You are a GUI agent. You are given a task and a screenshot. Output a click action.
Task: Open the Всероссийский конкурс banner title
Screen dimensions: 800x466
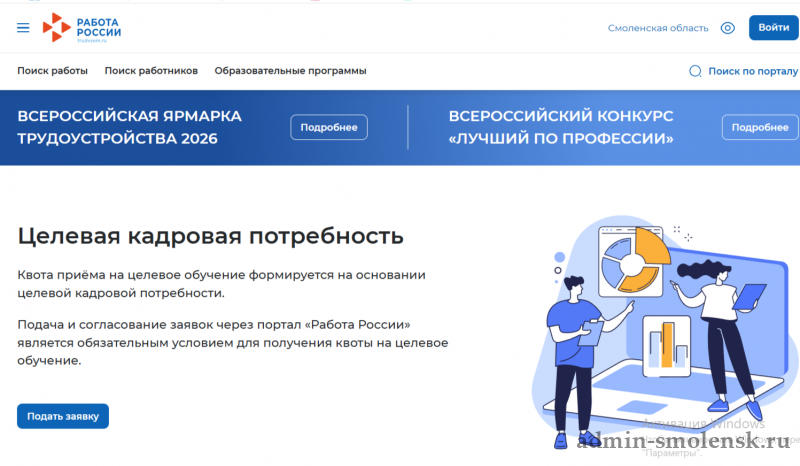point(561,127)
